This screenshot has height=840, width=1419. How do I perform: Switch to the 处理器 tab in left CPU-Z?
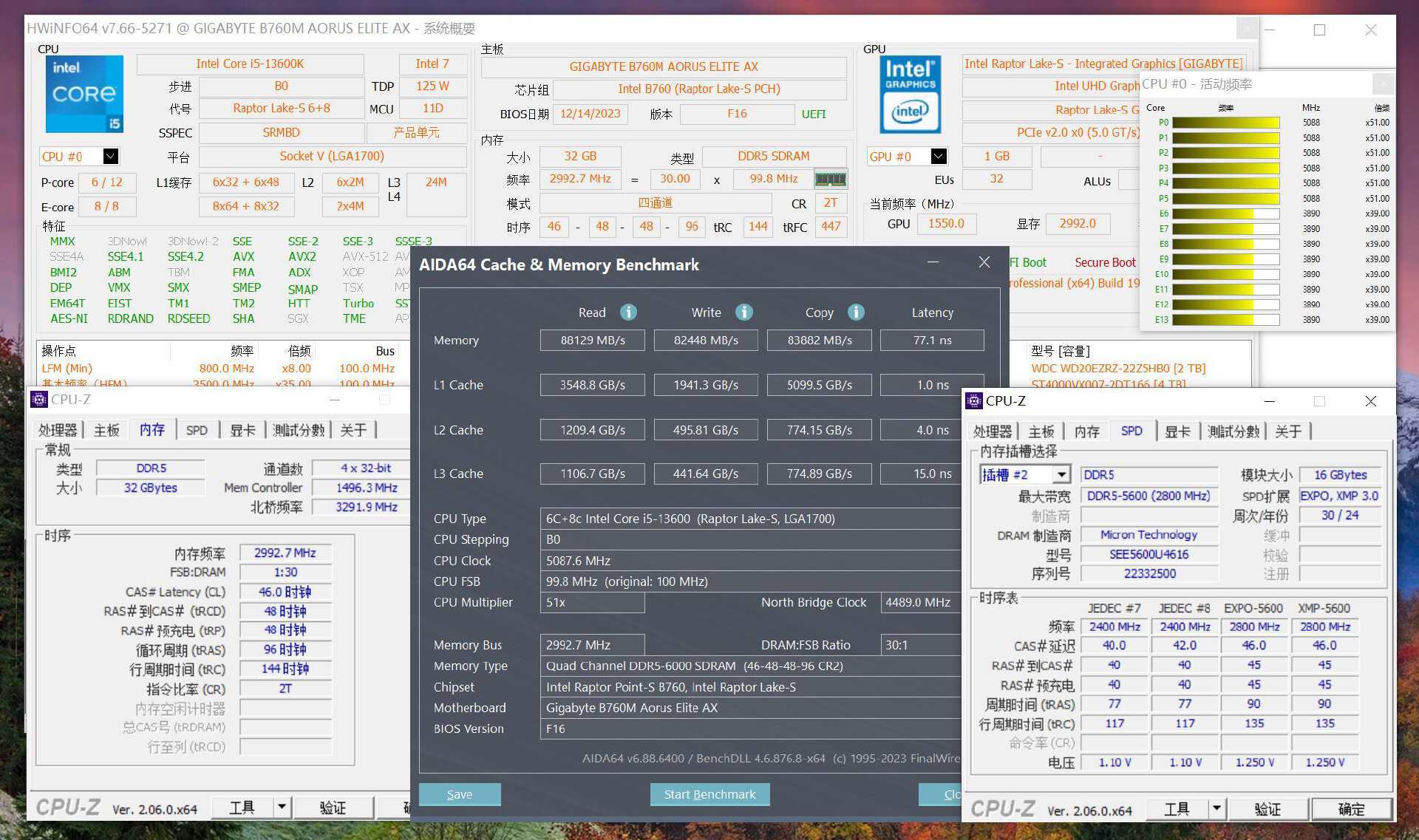point(58,430)
